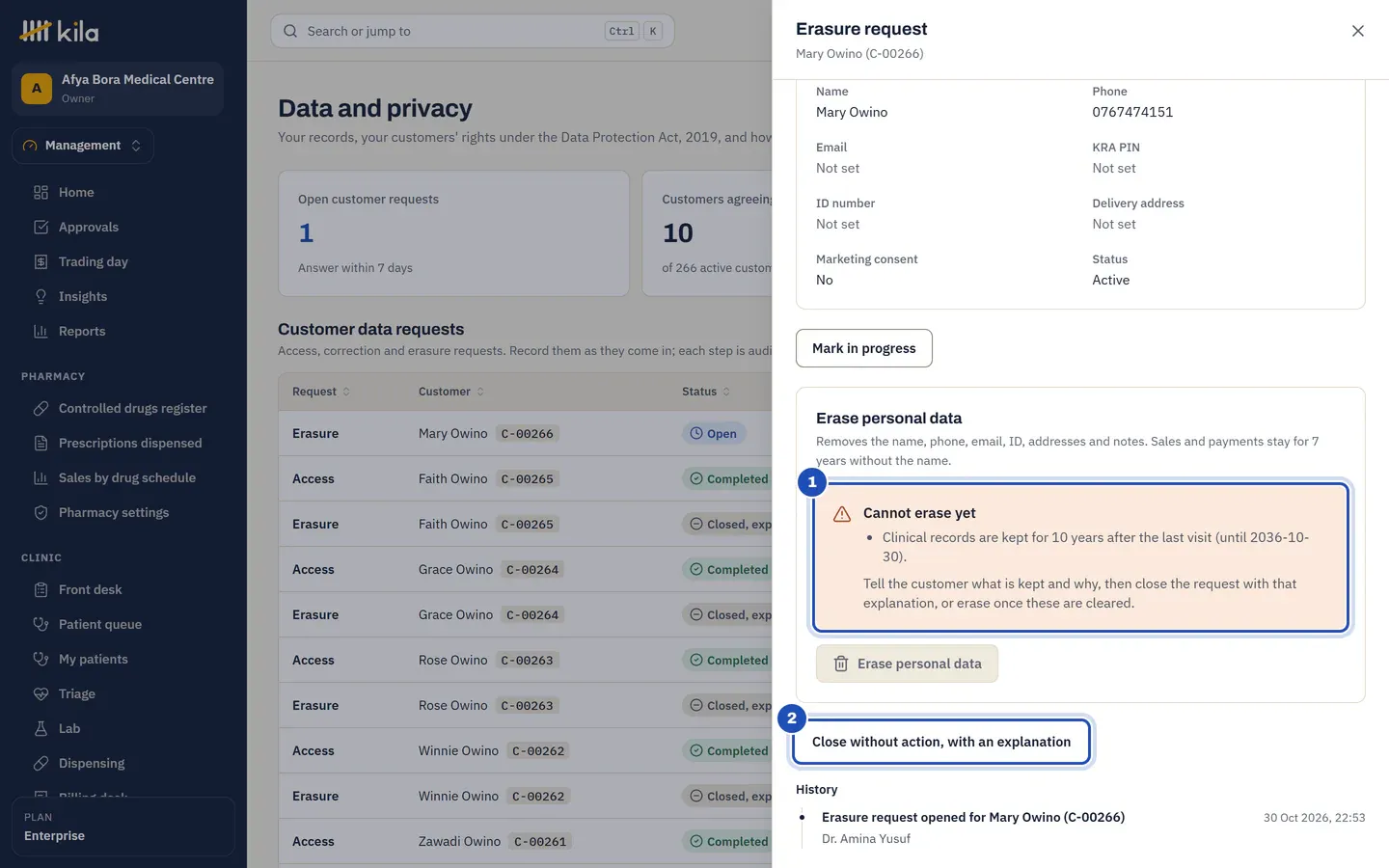
Task: Click Close without action, with an explanation
Action: coord(941,742)
